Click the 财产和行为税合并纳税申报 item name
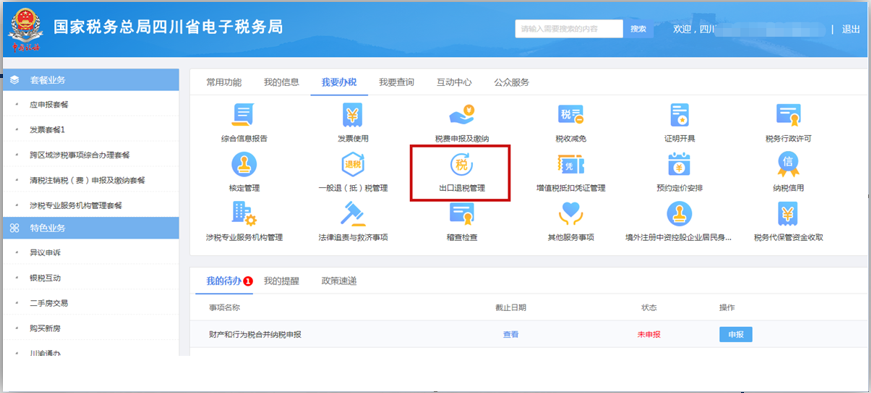 coord(256,335)
